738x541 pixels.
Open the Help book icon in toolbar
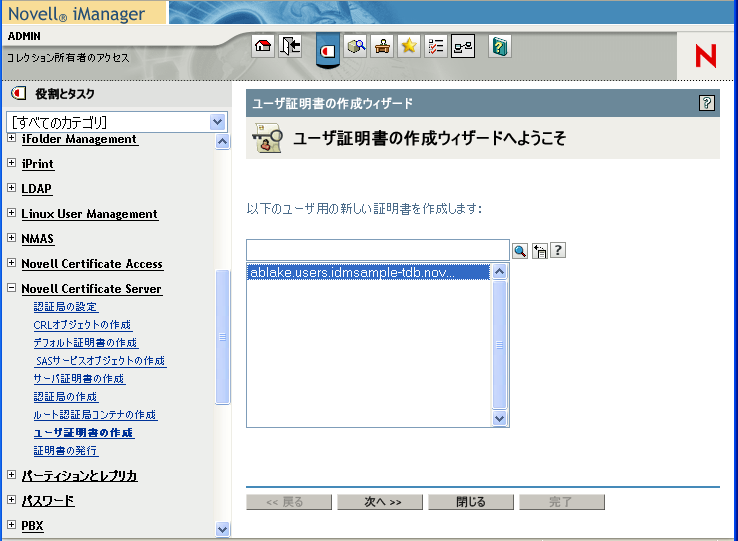499,46
